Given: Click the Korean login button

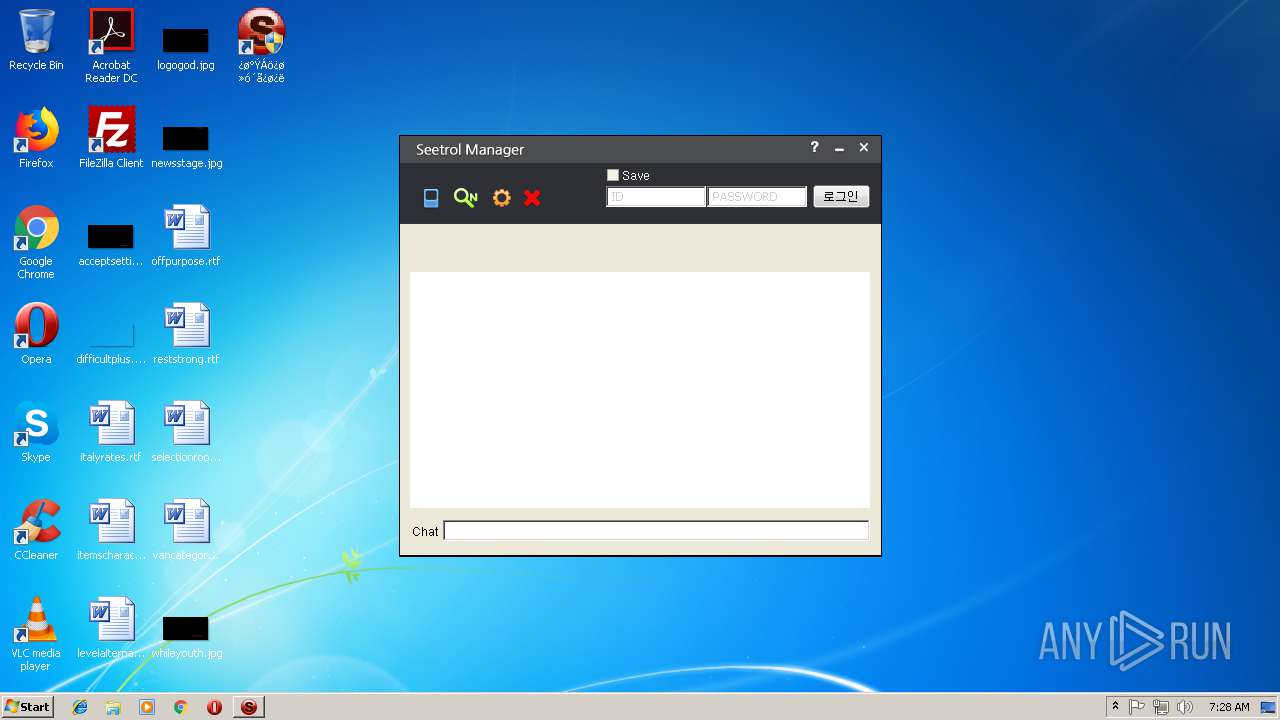Looking at the screenshot, I should (841, 197).
